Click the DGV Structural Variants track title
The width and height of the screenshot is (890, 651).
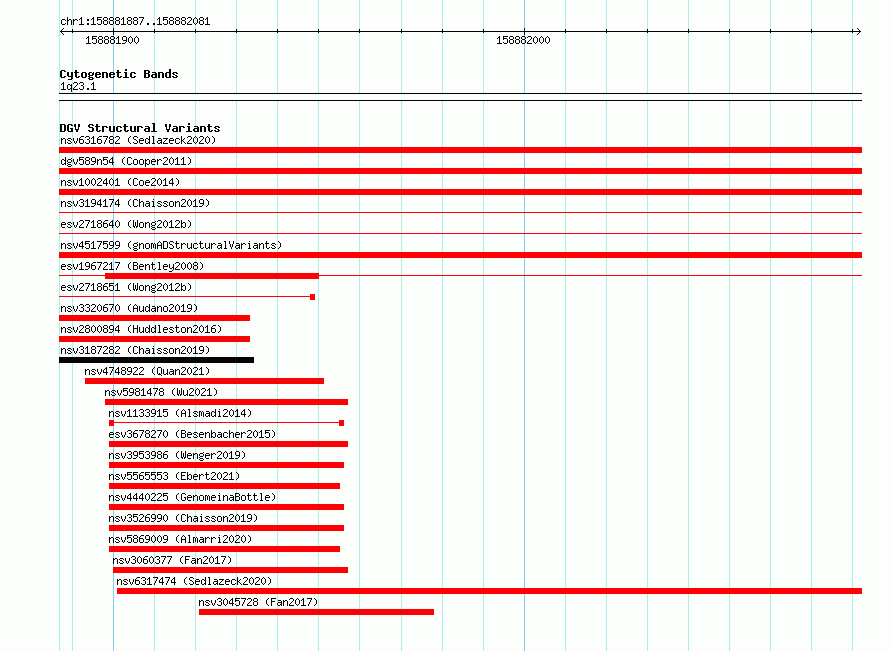pos(140,128)
